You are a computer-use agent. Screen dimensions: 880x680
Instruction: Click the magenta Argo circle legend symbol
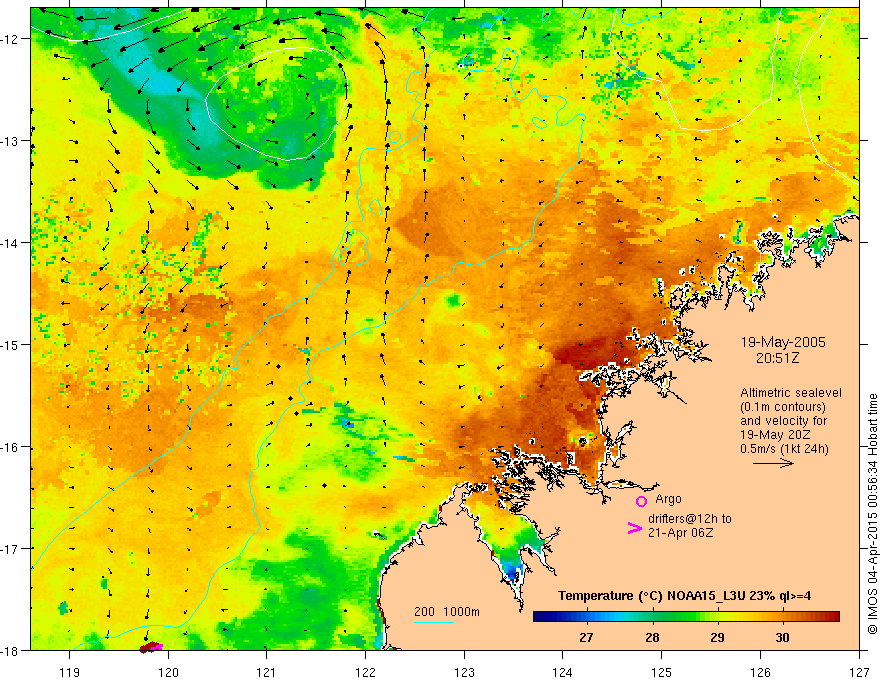641,501
